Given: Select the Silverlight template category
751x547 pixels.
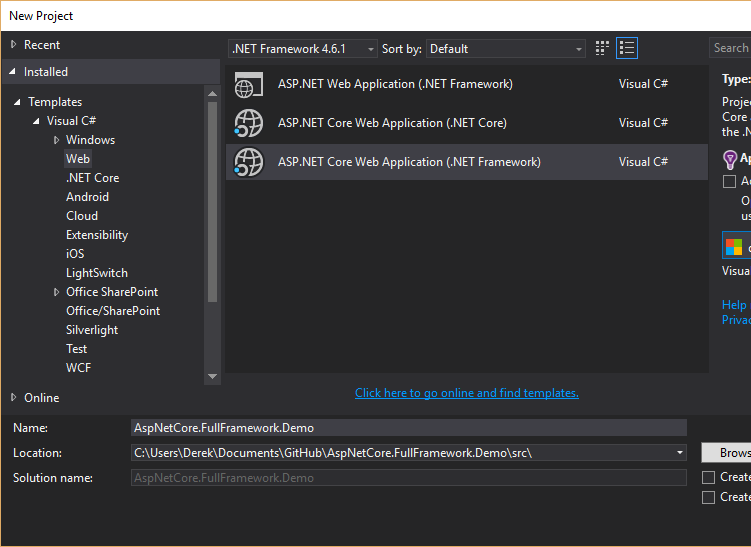Looking at the screenshot, I should (x=92, y=330).
